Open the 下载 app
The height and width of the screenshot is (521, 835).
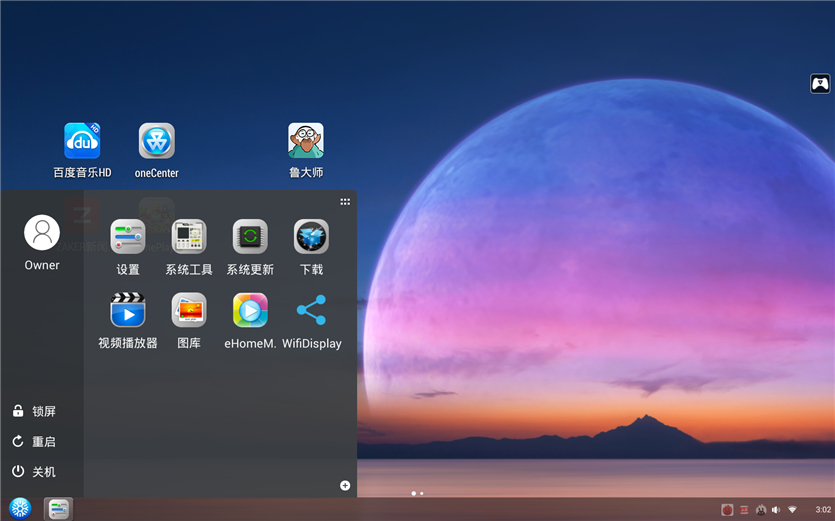tap(312, 237)
